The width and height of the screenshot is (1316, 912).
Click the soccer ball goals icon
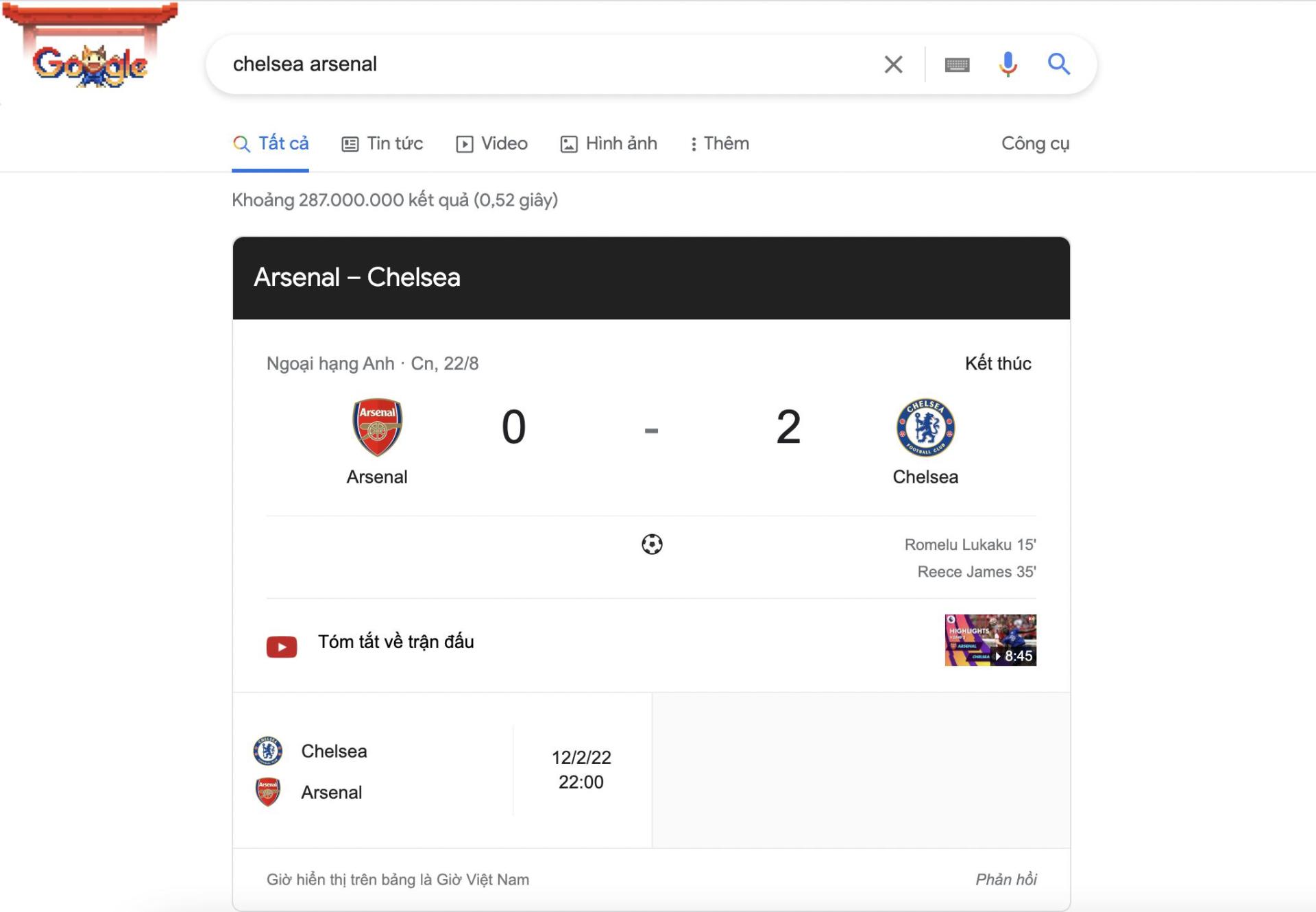tap(652, 544)
